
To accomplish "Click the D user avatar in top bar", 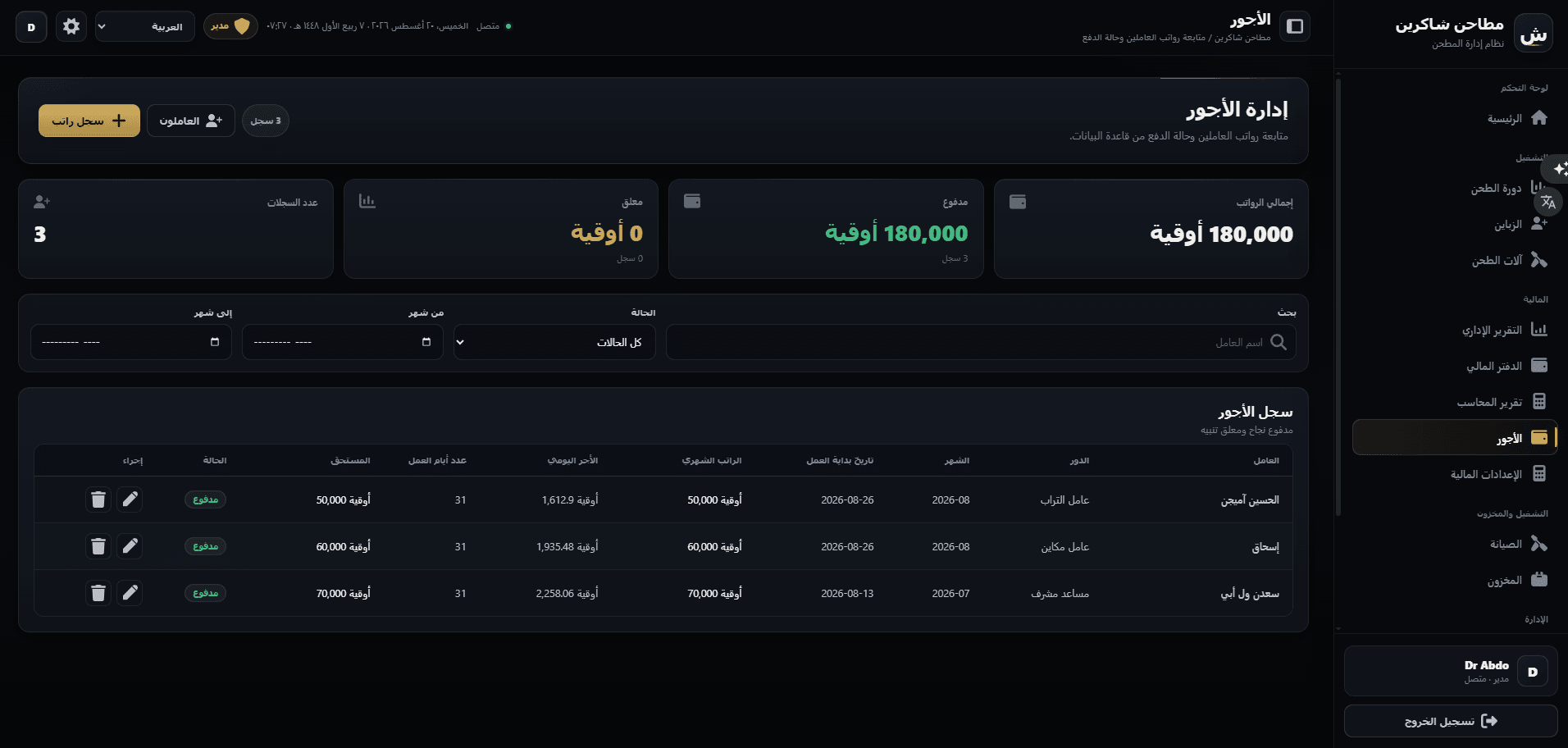I will click(31, 27).
